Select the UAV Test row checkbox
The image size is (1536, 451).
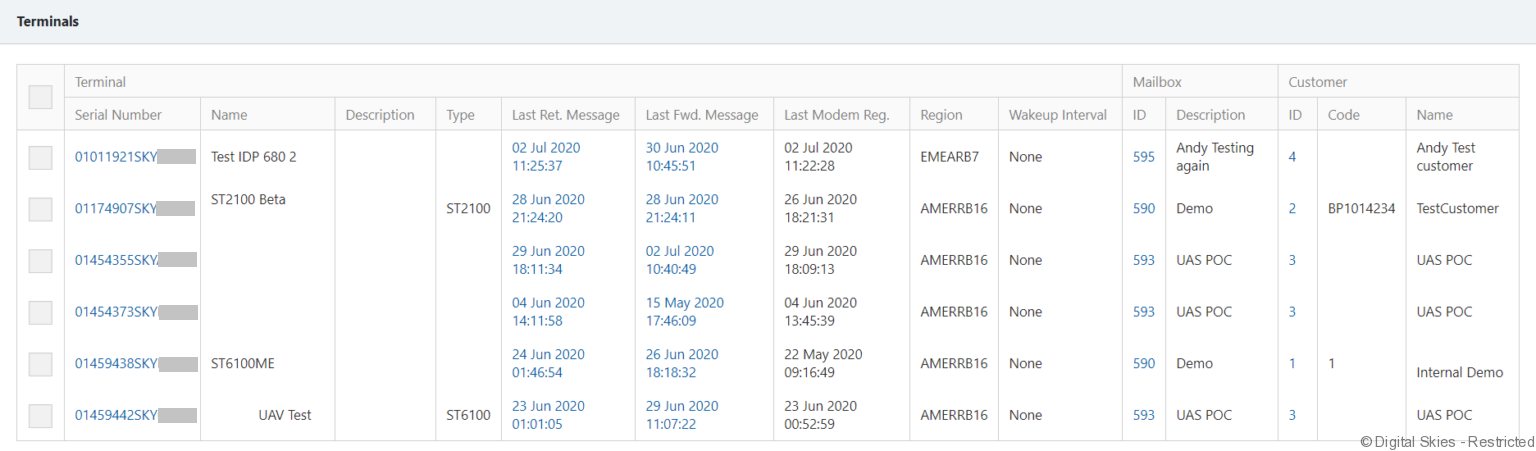click(40, 415)
